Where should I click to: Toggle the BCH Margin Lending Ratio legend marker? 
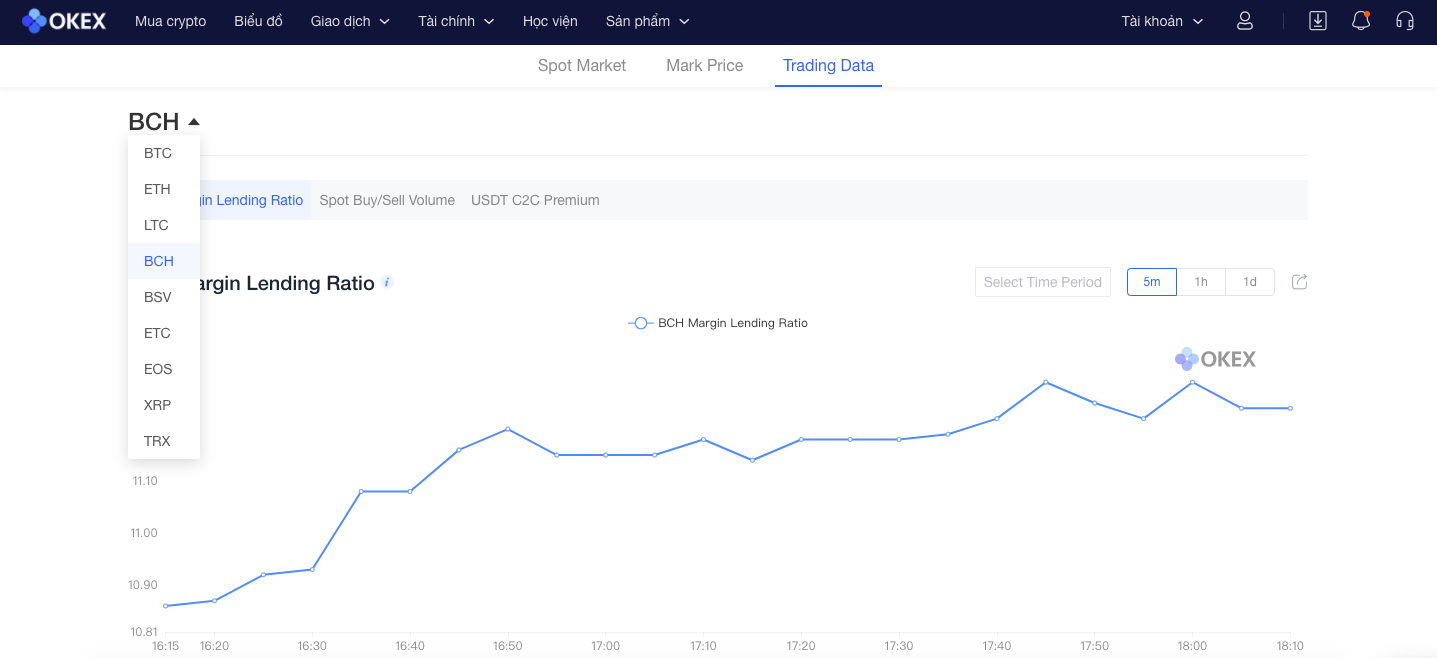(640, 323)
